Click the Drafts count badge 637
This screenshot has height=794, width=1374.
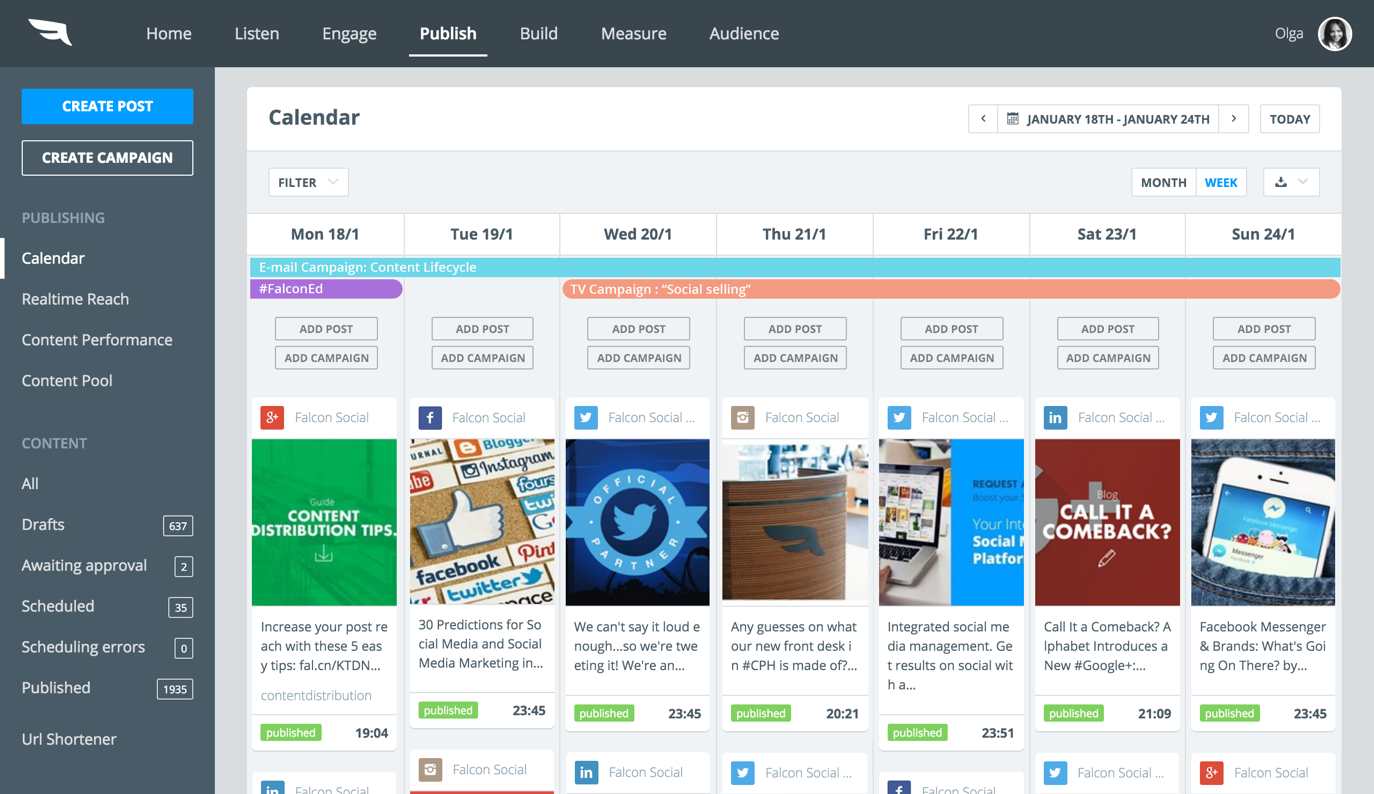click(x=178, y=526)
